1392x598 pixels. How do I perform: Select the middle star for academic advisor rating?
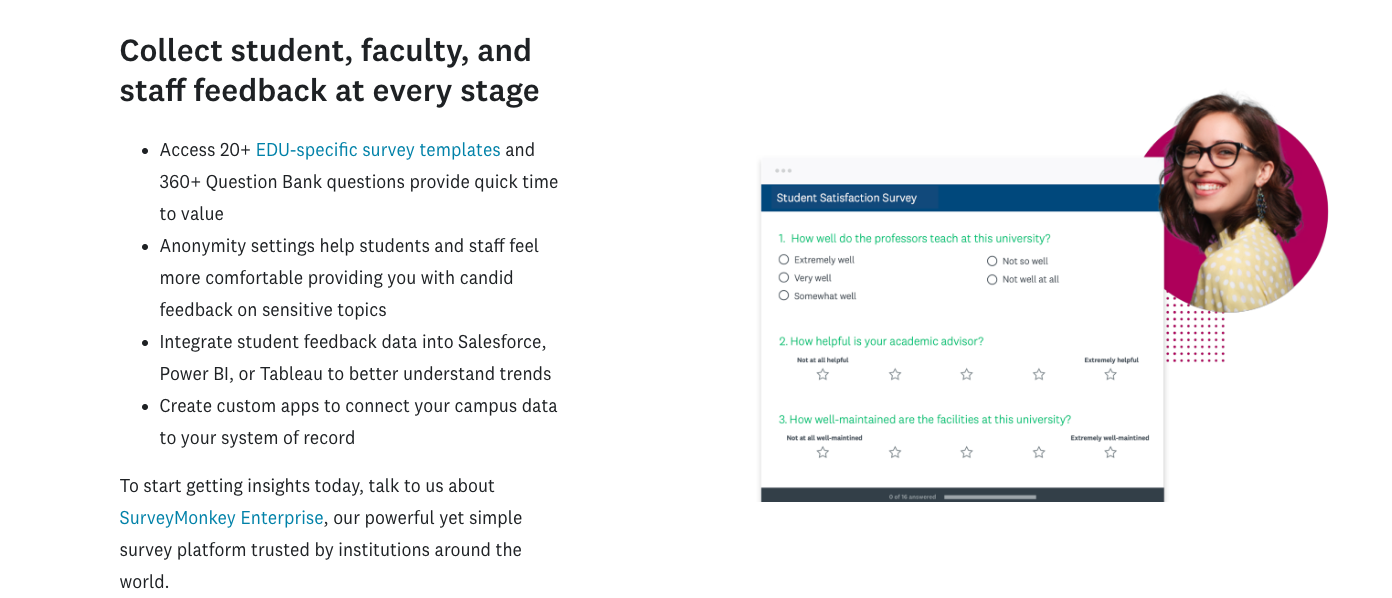(x=967, y=375)
